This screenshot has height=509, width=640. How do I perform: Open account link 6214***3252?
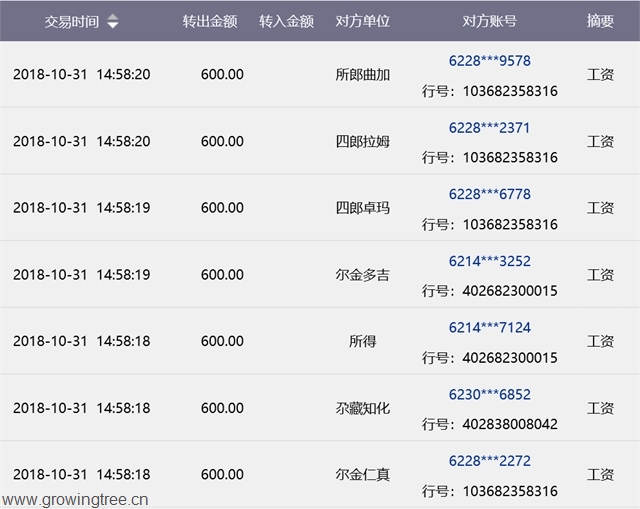[489, 261]
